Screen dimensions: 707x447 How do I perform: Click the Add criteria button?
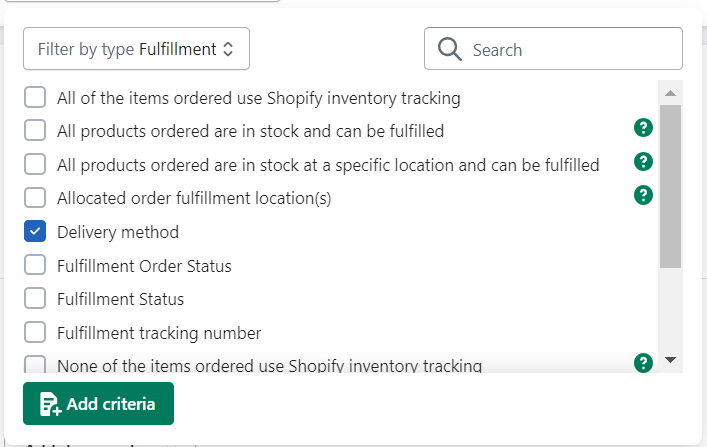(98, 404)
